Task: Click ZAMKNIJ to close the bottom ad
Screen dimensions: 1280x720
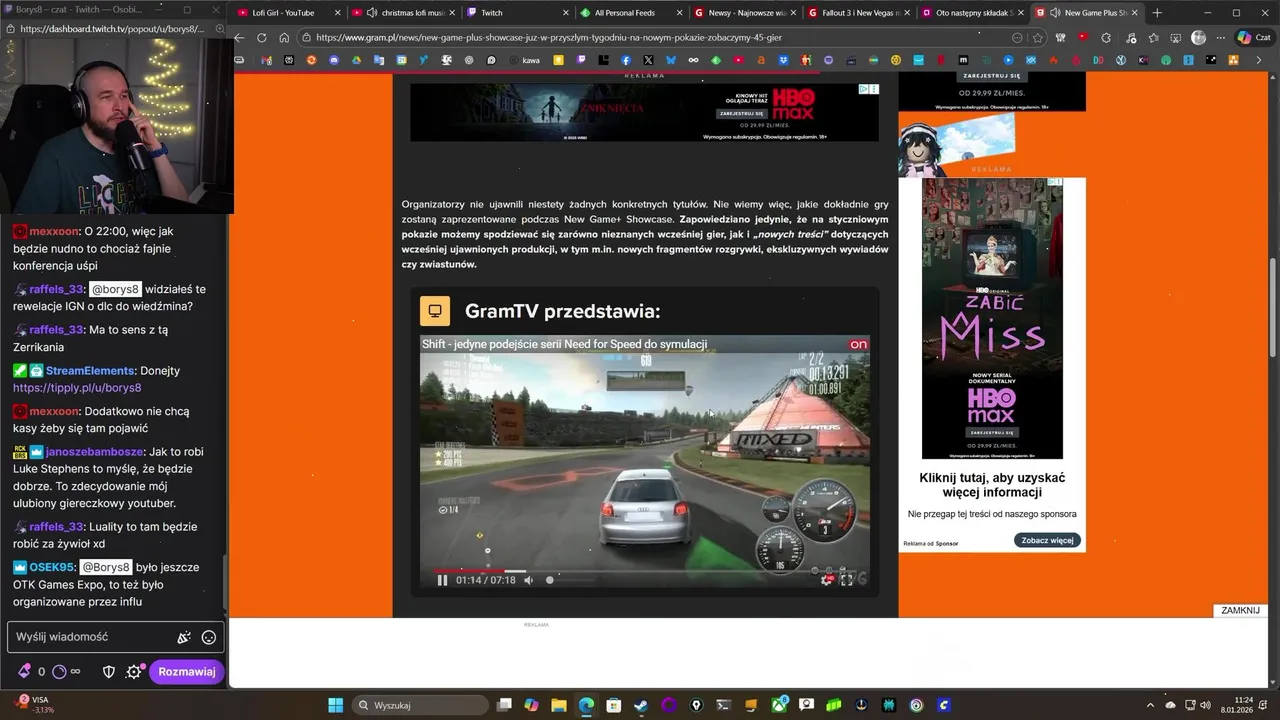Action: [1240, 610]
